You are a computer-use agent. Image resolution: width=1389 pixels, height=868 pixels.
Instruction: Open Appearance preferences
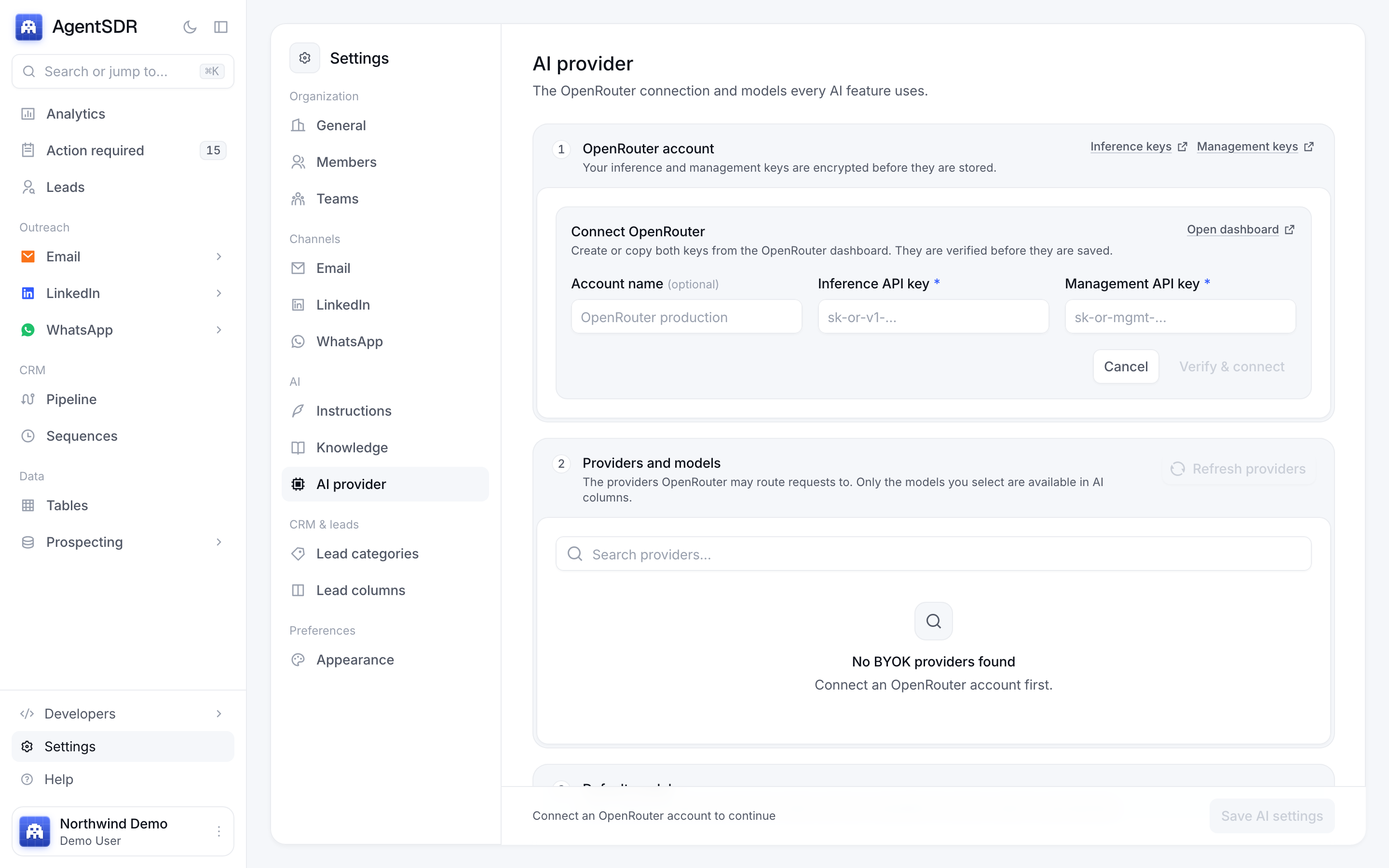[x=385, y=660]
